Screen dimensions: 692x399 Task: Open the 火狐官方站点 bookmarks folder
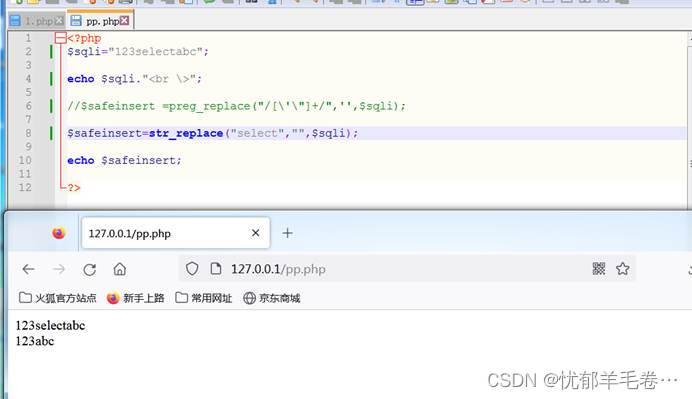point(57,298)
